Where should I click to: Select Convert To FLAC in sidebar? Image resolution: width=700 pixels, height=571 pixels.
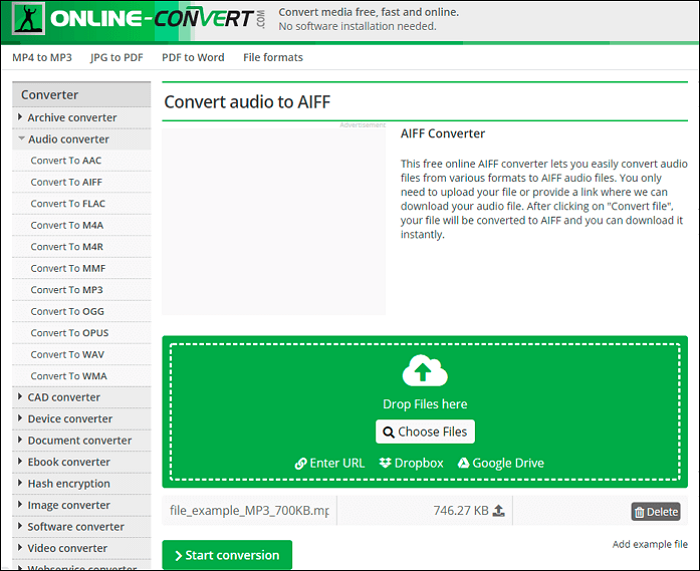click(x=67, y=204)
